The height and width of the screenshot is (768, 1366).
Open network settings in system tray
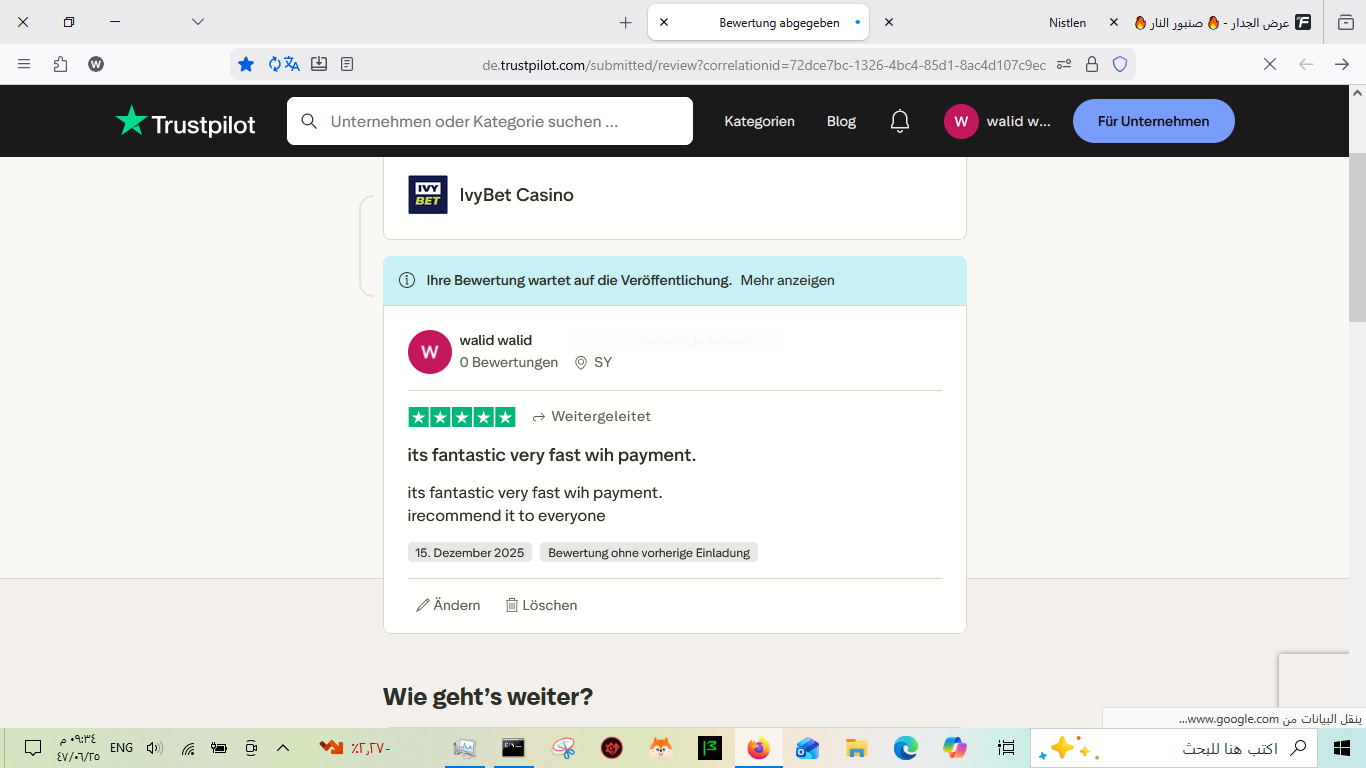pos(188,748)
